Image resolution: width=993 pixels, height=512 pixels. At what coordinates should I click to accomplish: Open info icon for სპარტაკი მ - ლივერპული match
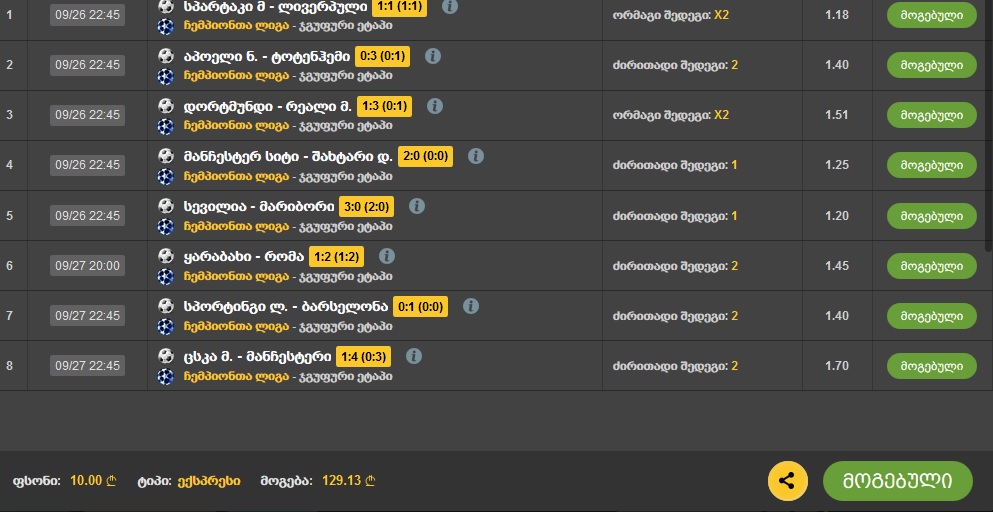(x=450, y=6)
